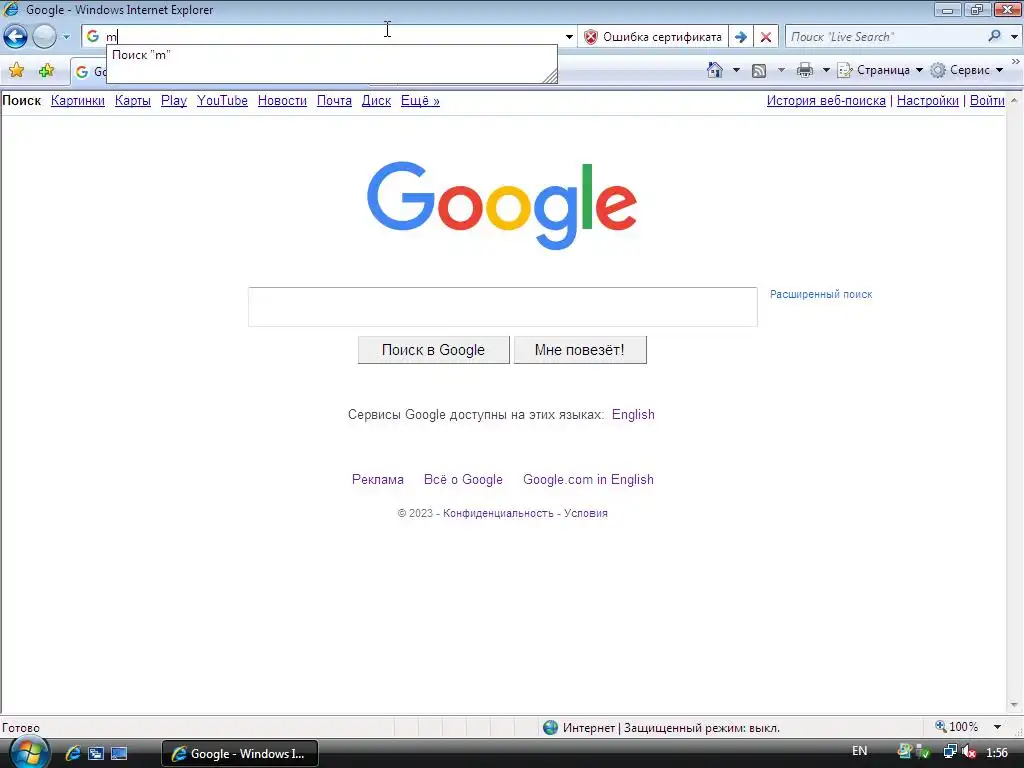Click the Google favicon in address bar
The image size is (1024, 768).
(x=93, y=37)
